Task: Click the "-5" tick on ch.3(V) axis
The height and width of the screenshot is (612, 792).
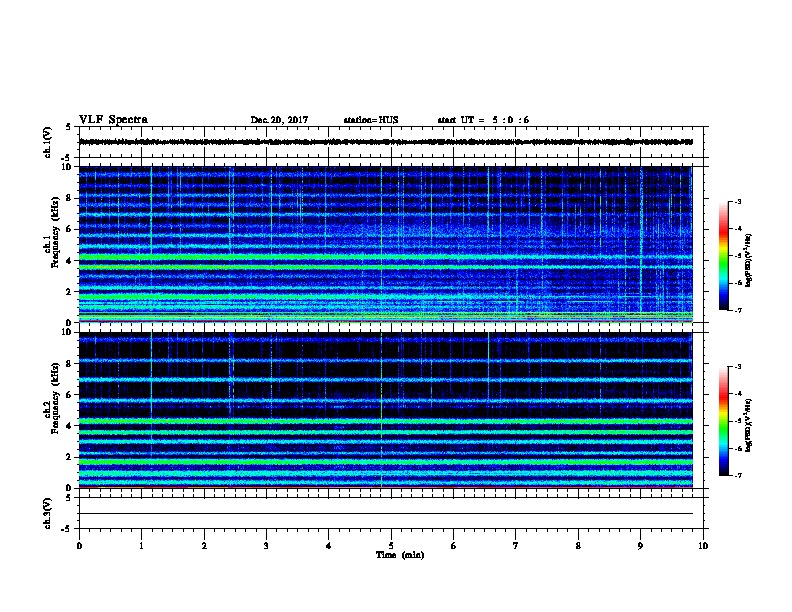Action: click(66, 529)
